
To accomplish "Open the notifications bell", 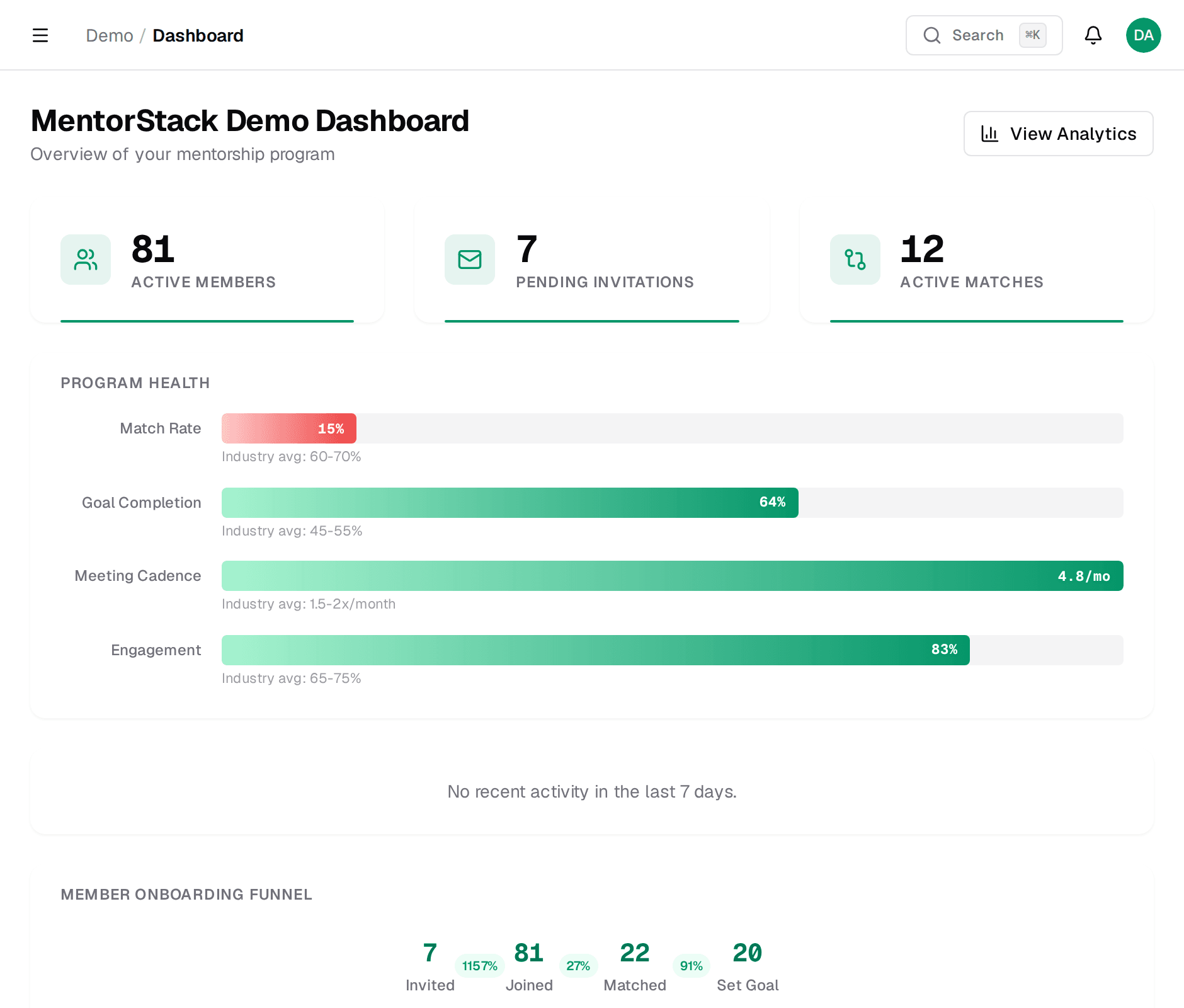I will 1093,35.
